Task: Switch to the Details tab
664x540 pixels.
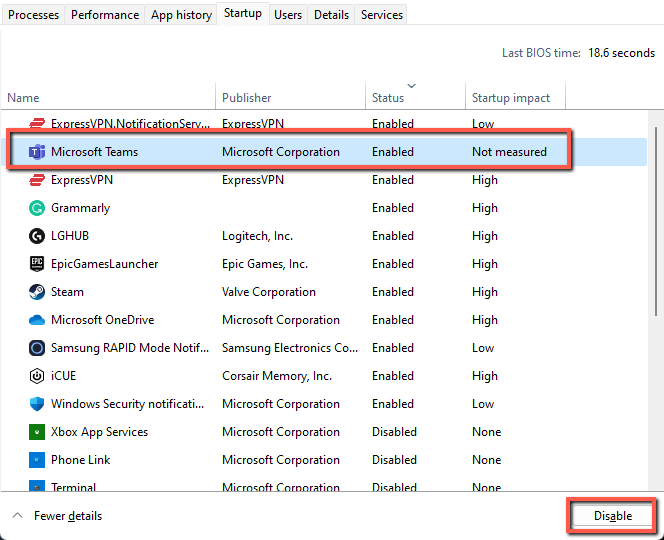Action: click(x=331, y=15)
